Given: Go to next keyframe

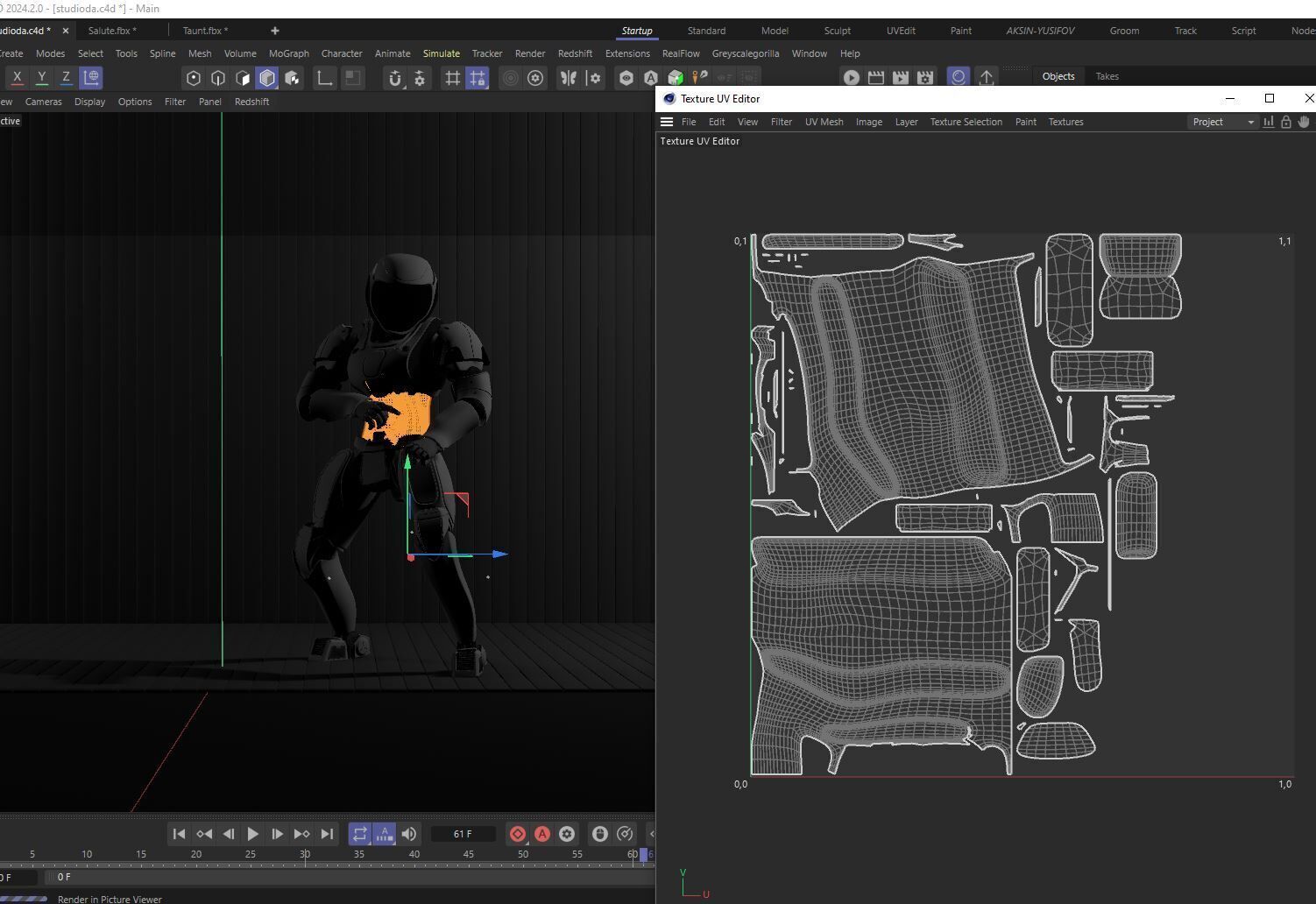Looking at the screenshot, I should point(301,834).
